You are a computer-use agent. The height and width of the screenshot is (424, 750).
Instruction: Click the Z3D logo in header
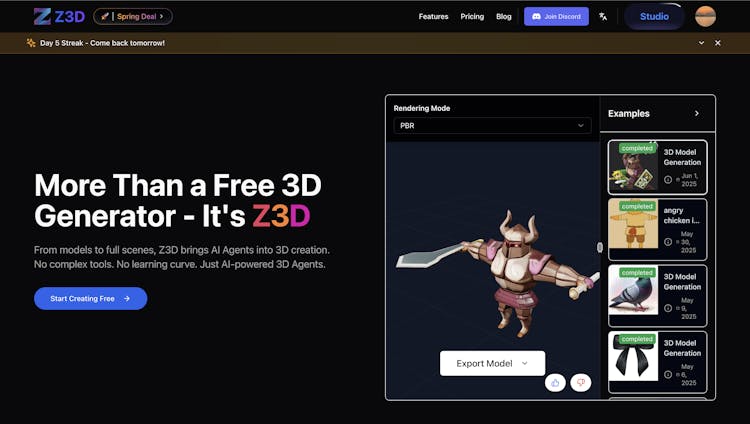pos(59,16)
